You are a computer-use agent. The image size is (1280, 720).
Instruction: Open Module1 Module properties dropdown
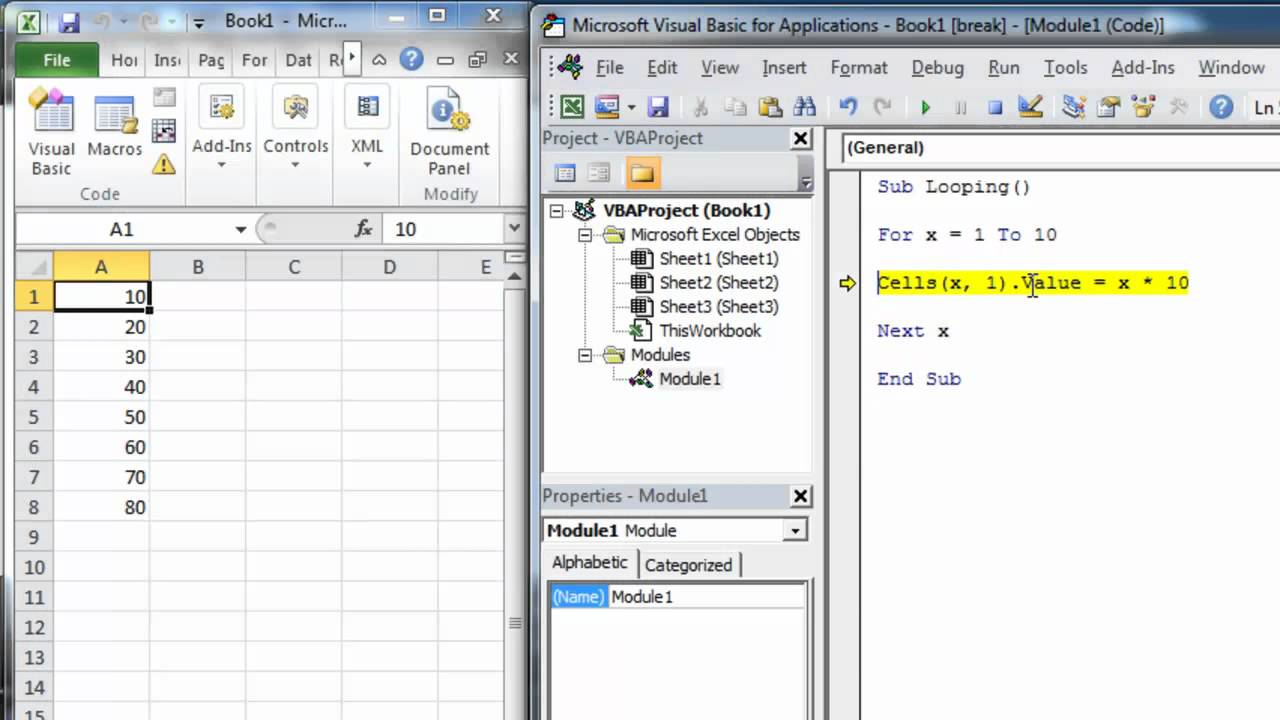pyautogui.click(x=796, y=531)
